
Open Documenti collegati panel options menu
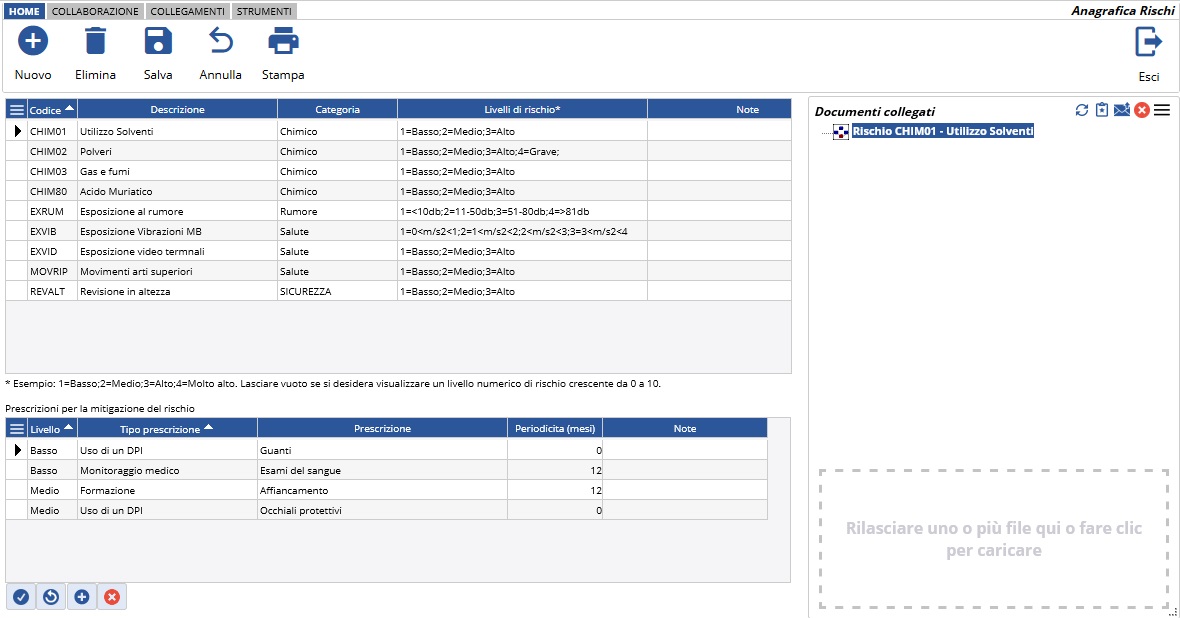point(1161,110)
